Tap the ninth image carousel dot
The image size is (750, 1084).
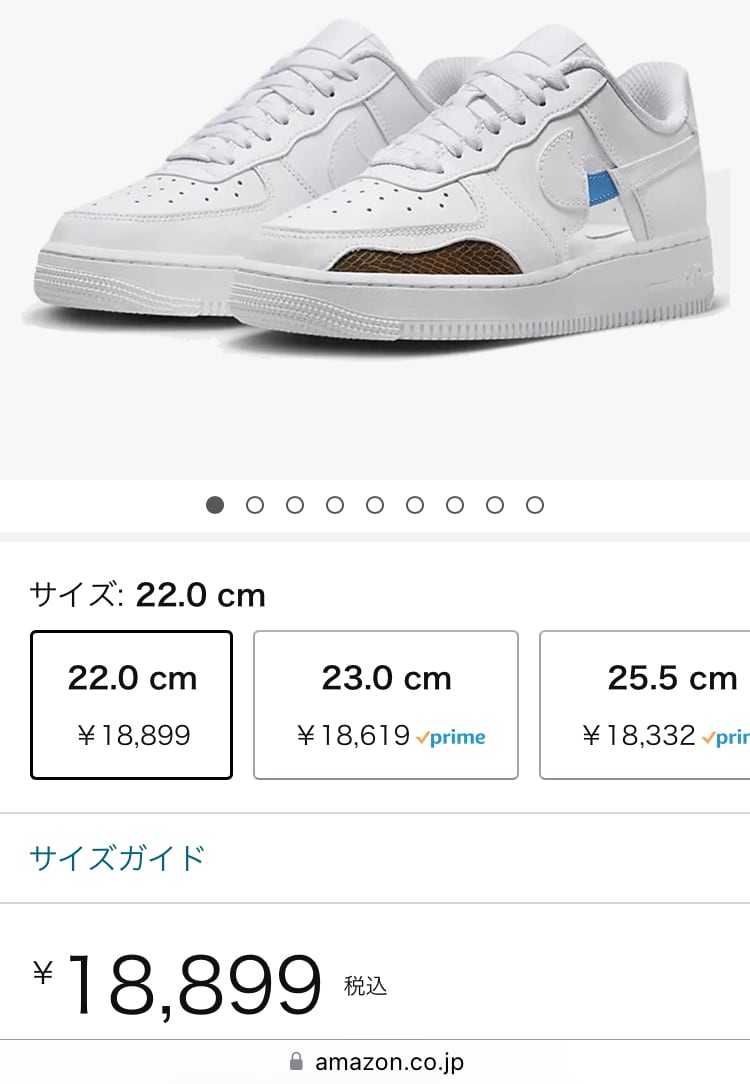pos(535,505)
